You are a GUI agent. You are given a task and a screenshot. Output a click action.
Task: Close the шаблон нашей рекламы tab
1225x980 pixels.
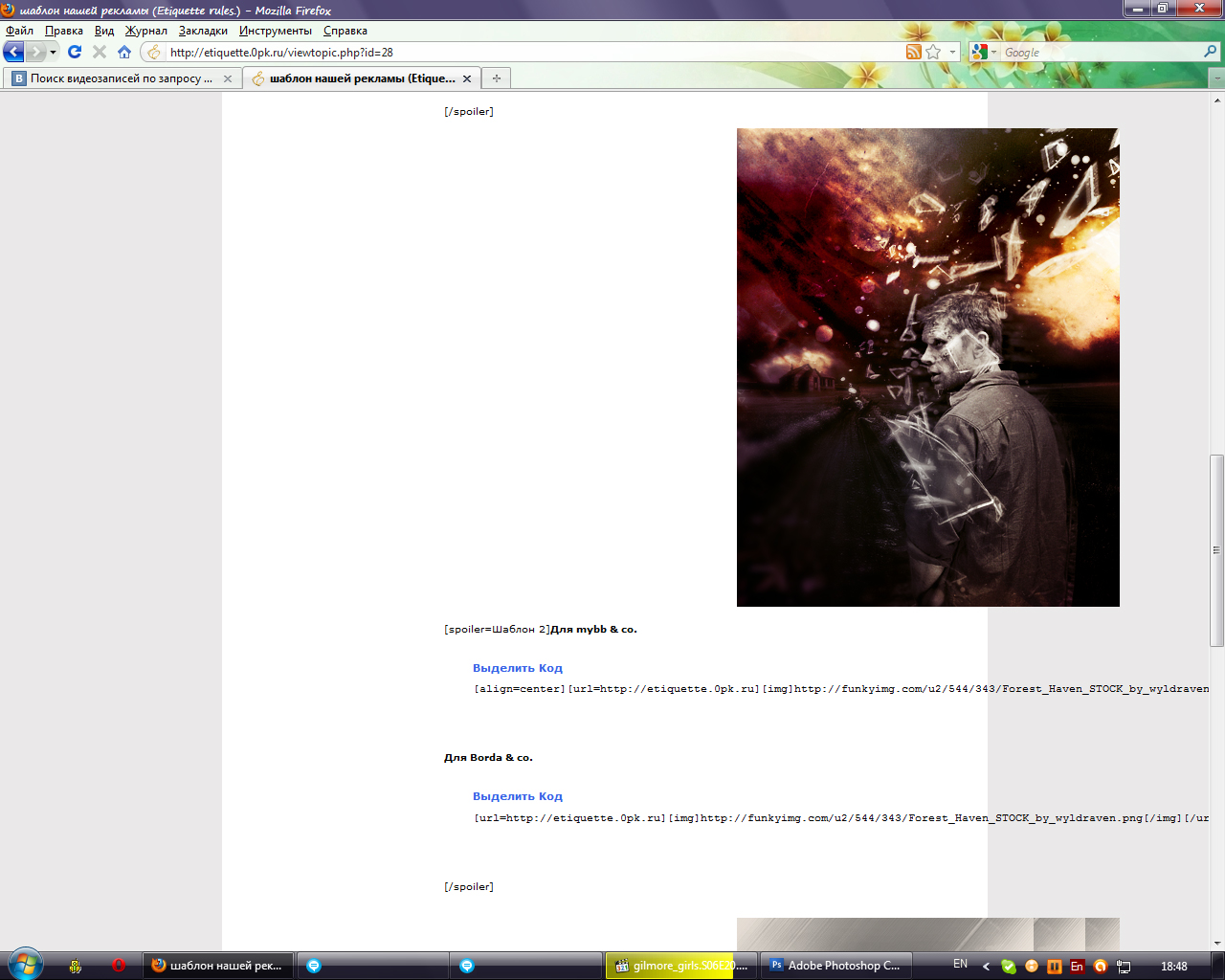click(467, 78)
